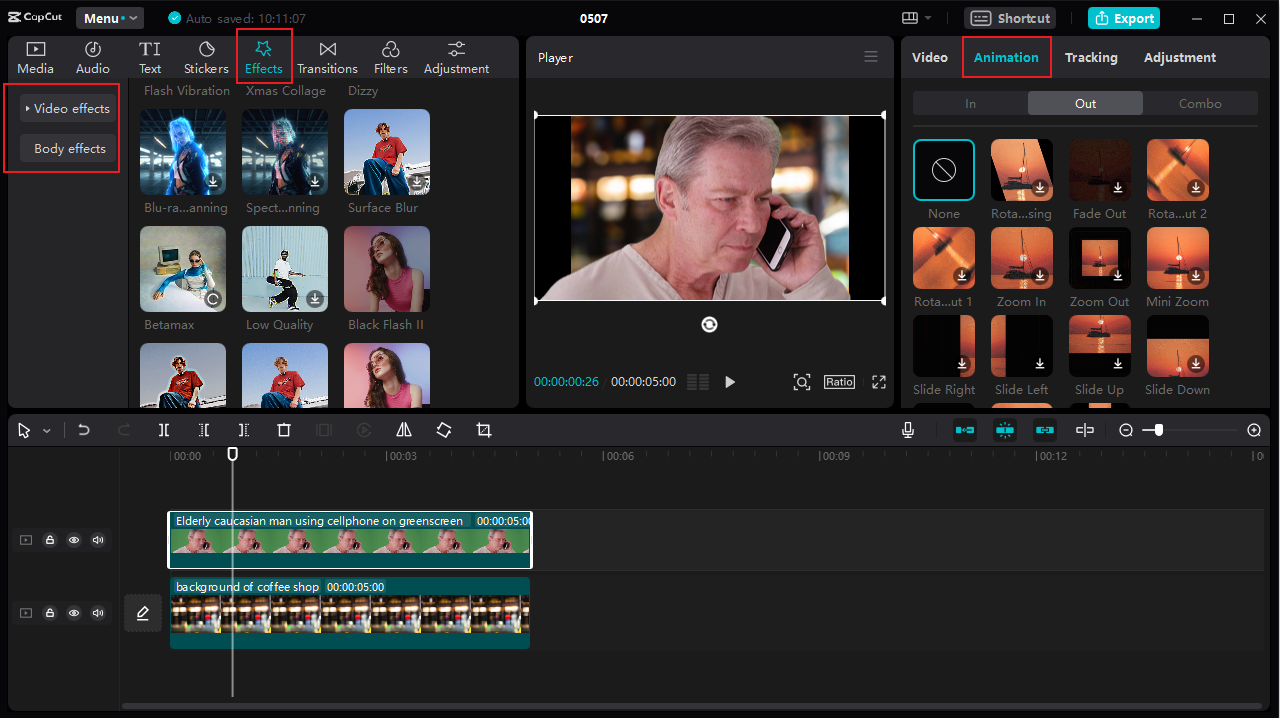Viewport: 1280px width, 718px height.
Task: Open the Ratio dropdown in player
Action: pos(839,382)
